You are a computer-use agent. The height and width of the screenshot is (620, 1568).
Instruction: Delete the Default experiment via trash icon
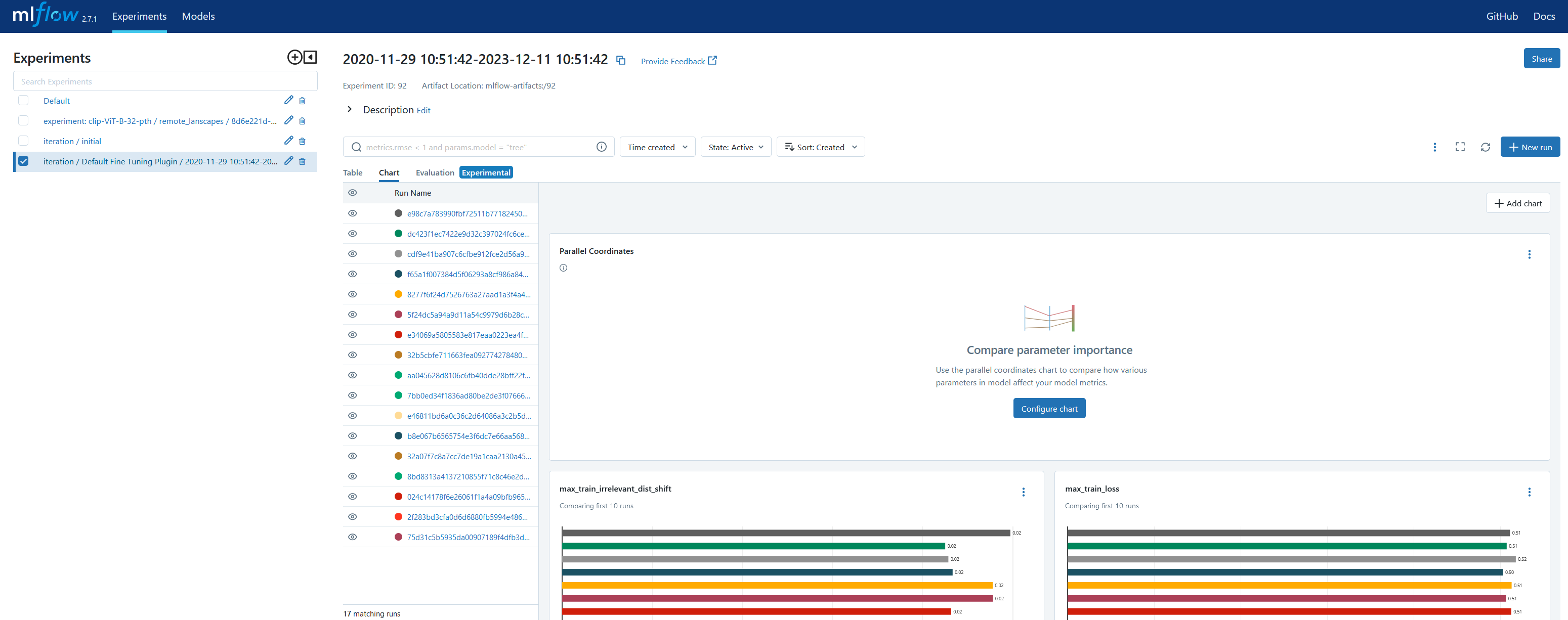[x=302, y=101]
